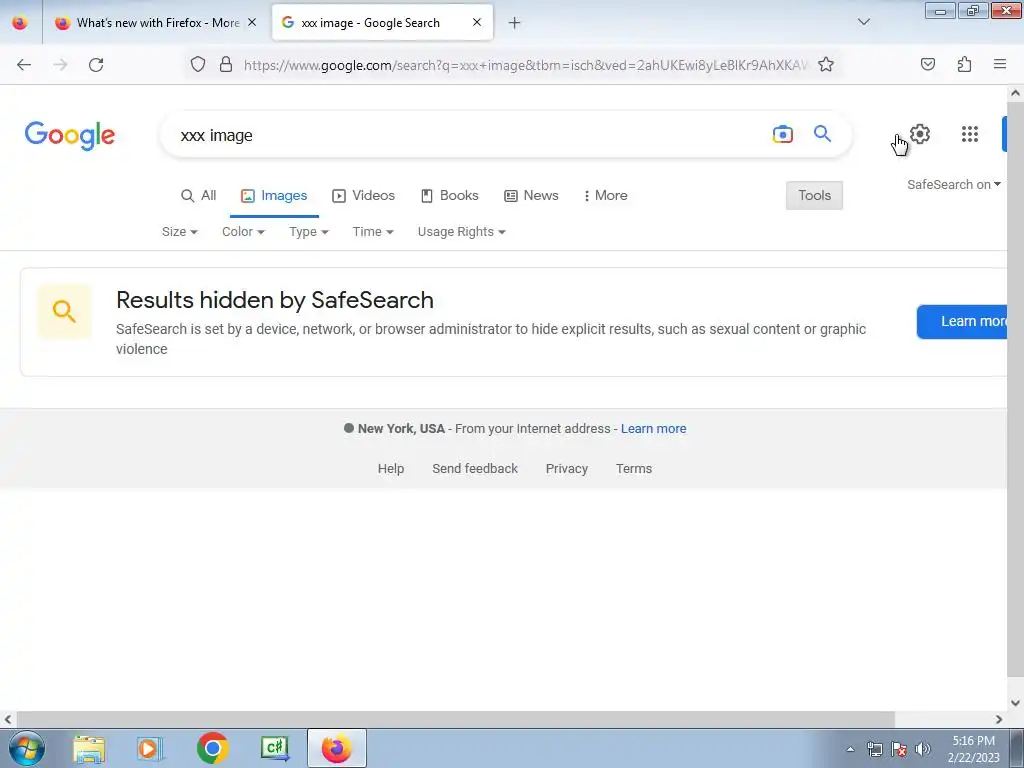Expand the Size filter dropdown
Viewport: 1024px width, 768px height.
coord(180,232)
